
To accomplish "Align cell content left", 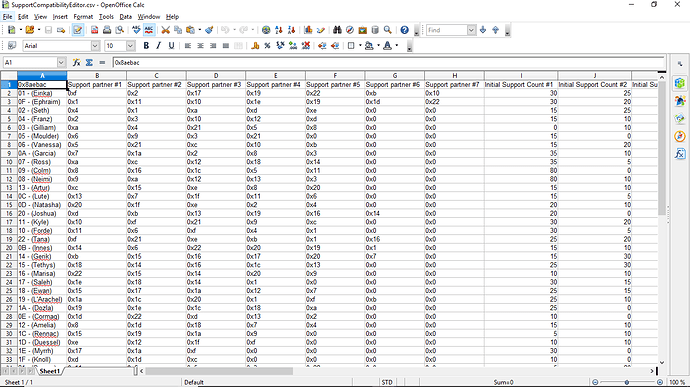I will [x=188, y=45].
